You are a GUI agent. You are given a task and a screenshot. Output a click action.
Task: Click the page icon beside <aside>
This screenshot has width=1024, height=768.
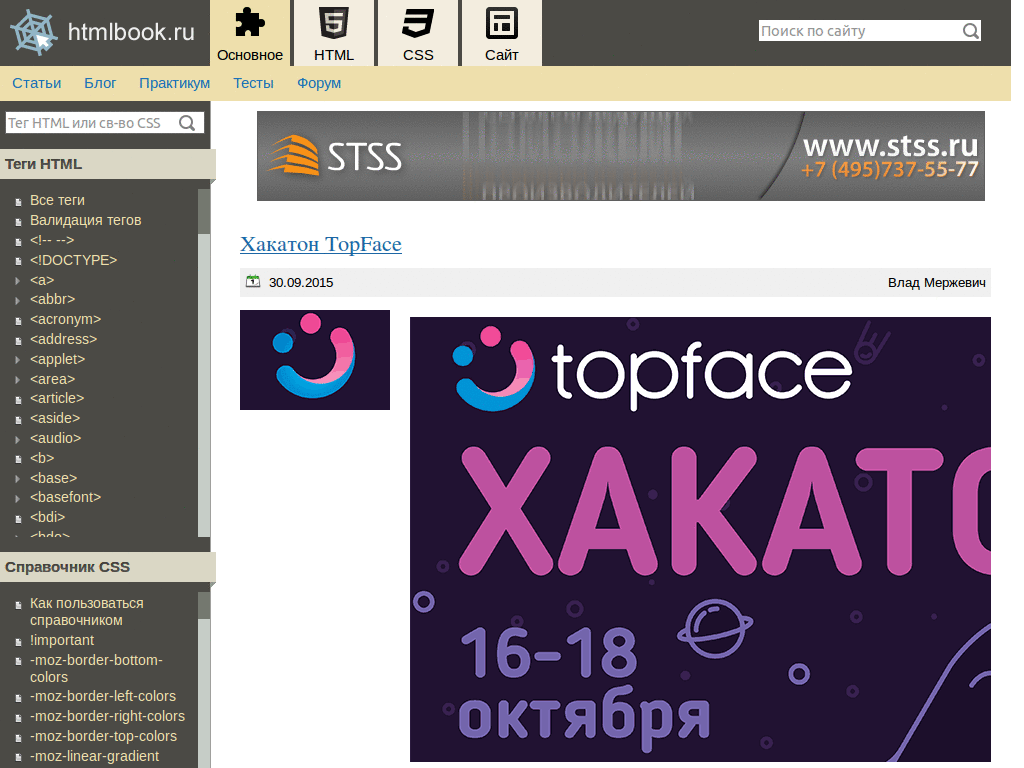pyautogui.click(x=18, y=420)
